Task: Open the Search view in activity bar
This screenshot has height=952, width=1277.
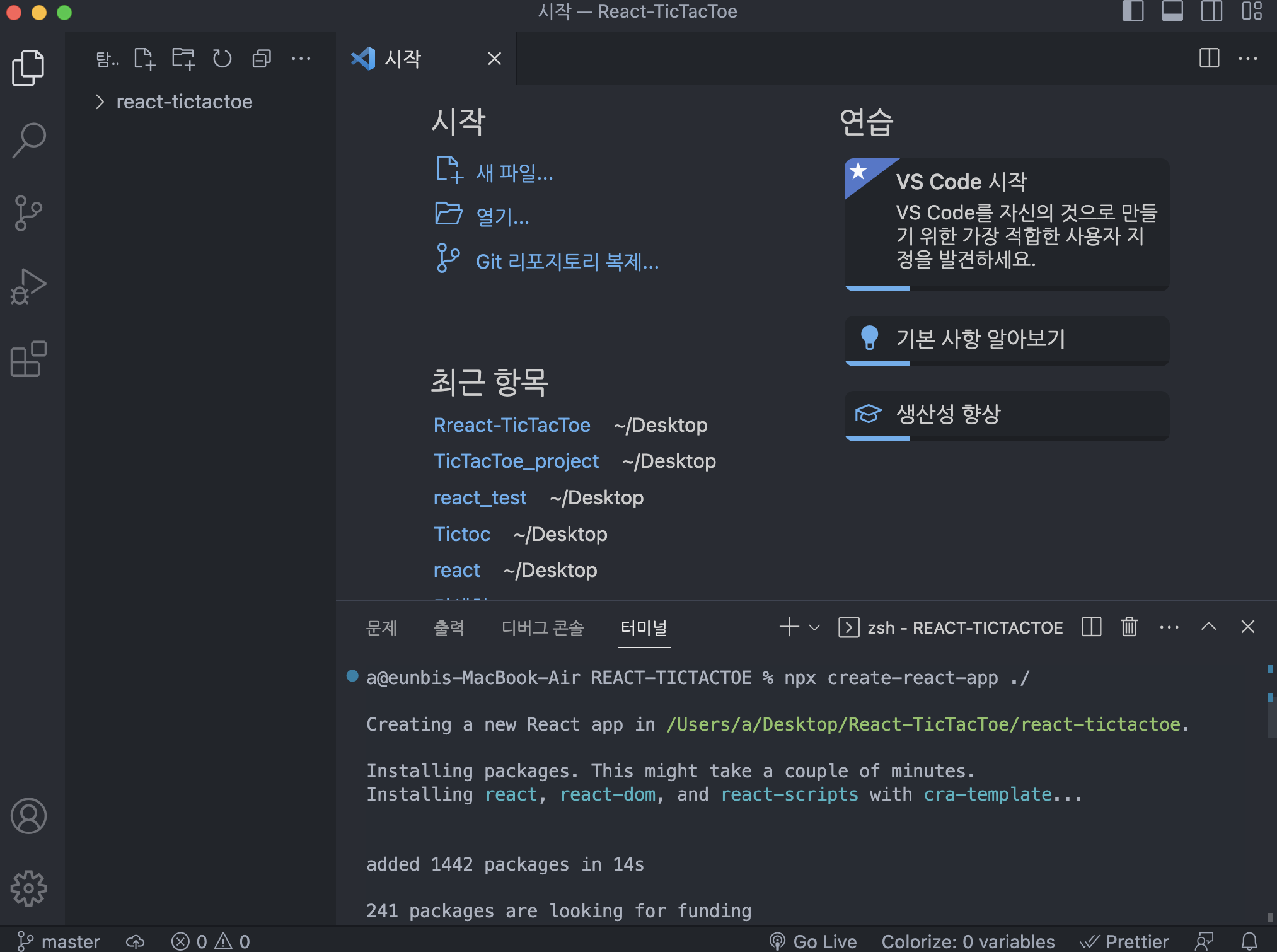Action: click(28, 140)
